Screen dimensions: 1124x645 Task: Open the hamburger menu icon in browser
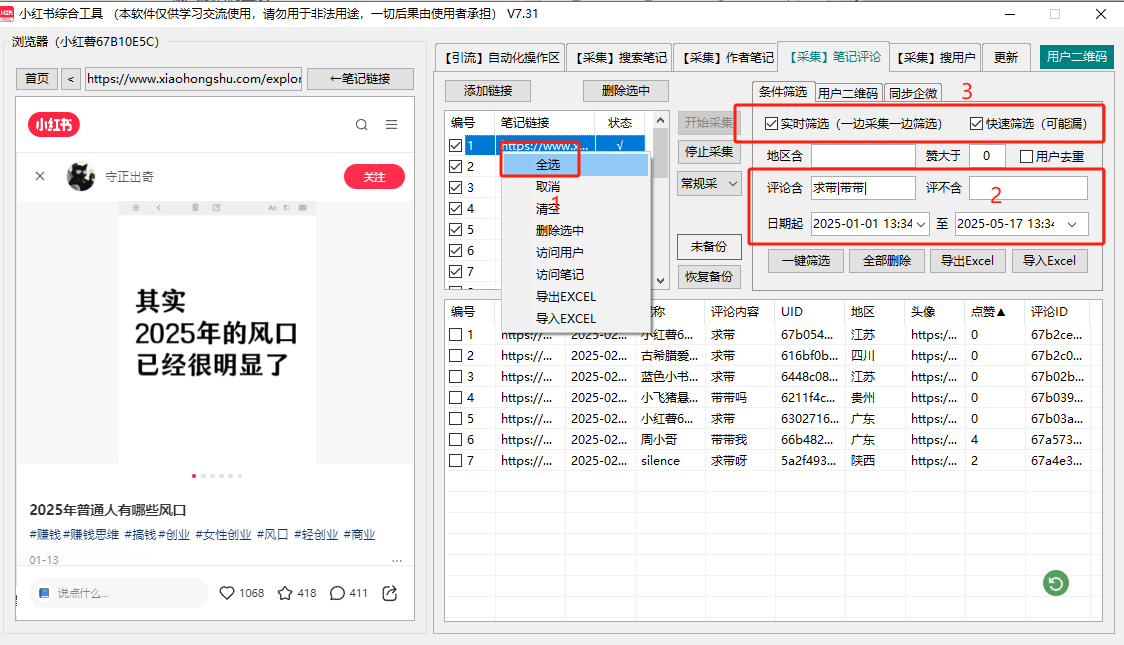click(392, 125)
